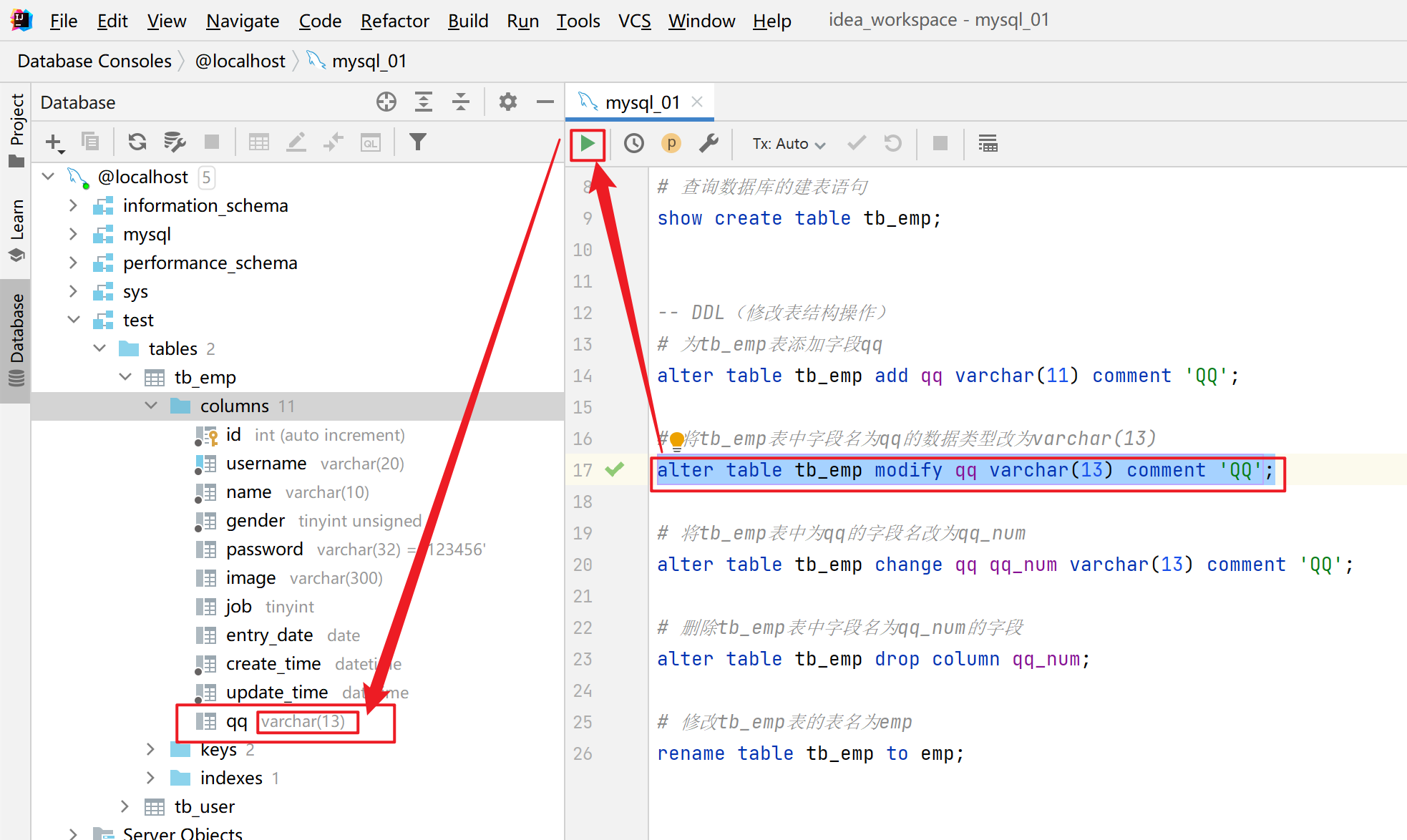Open the Project side tool window
1407x840 pixels.
pyautogui.click(x=16, y=130)
